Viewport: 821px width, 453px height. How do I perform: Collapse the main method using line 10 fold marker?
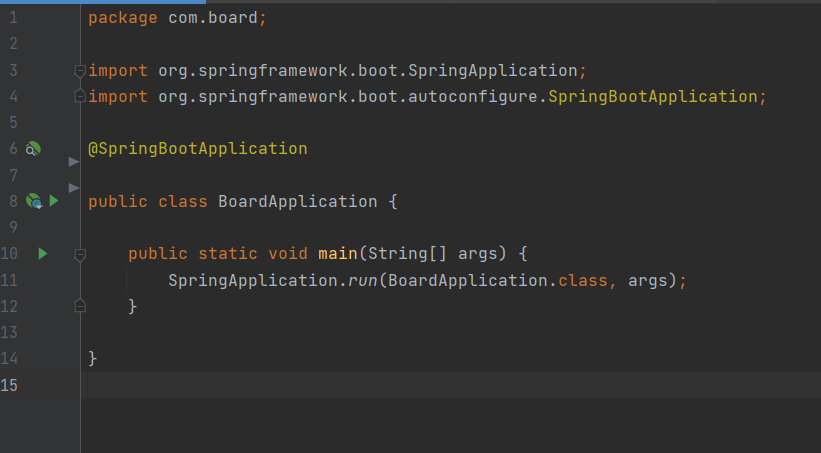coord(80,255)
